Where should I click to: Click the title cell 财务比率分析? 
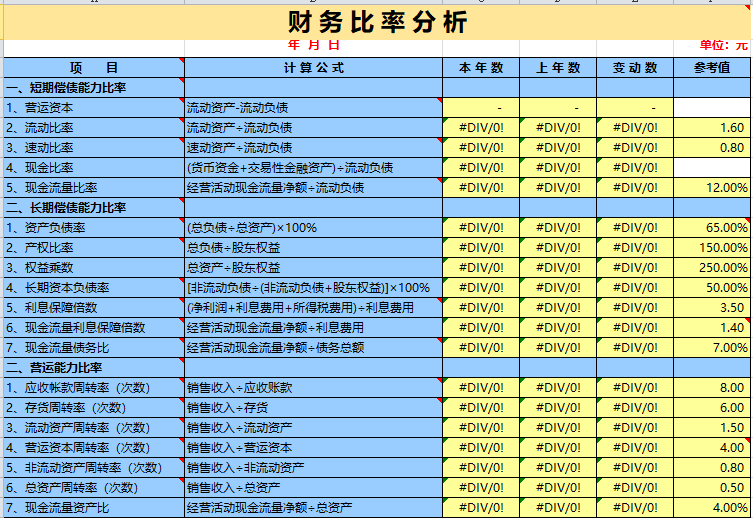[x=376, y=22]
